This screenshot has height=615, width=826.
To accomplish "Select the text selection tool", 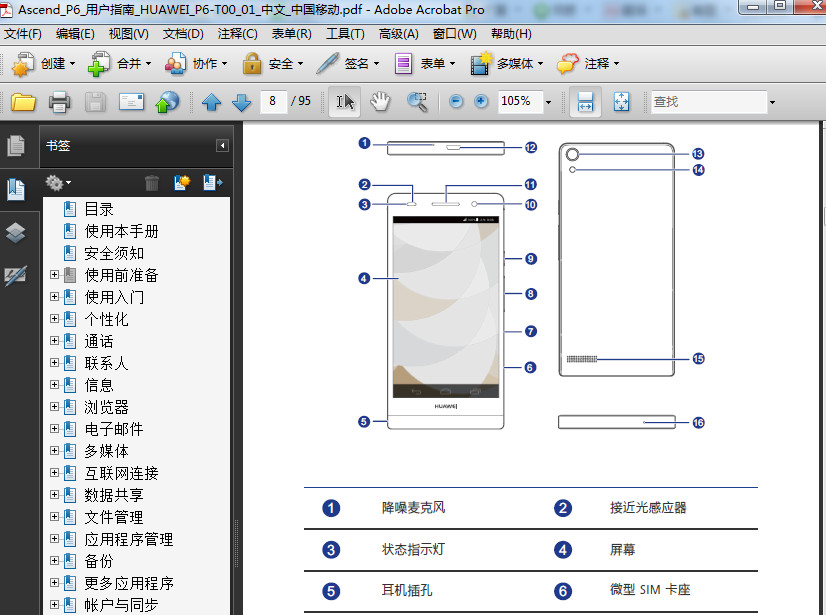I will [345, 101].
